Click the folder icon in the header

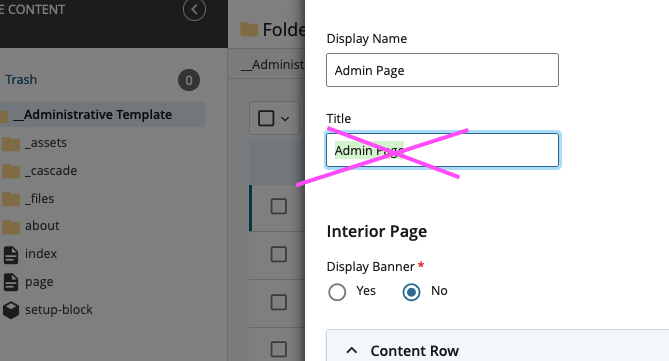coord(249,29)
